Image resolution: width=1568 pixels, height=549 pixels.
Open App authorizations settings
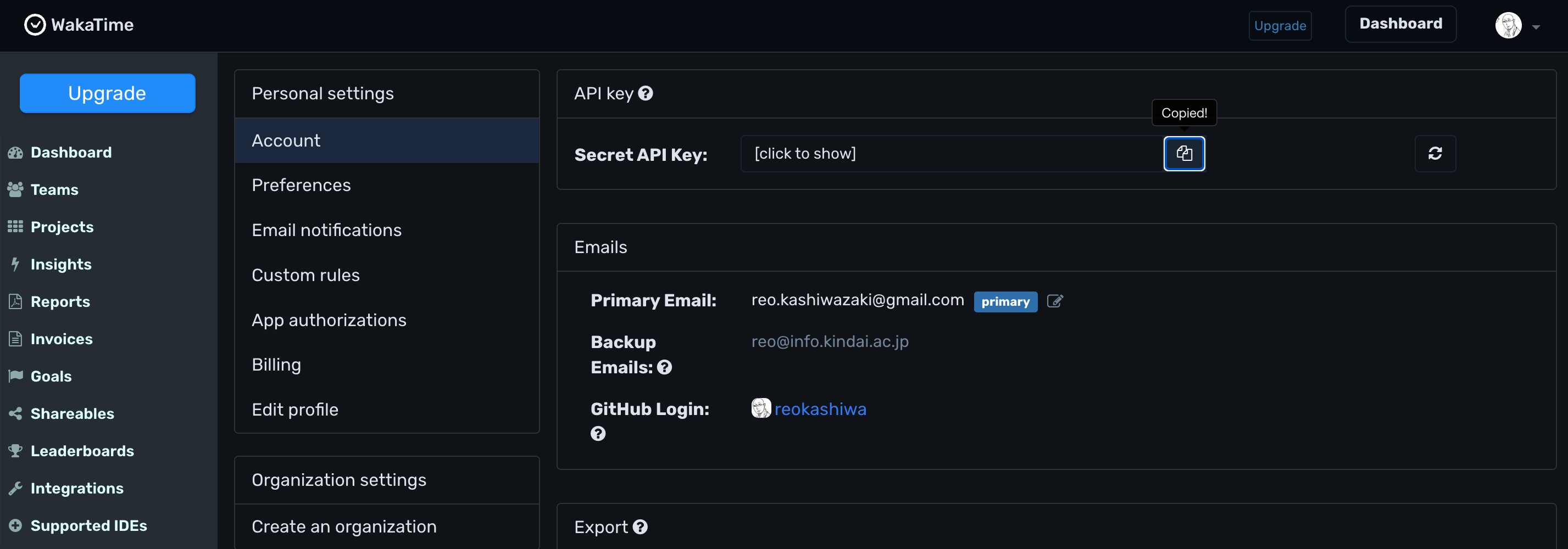click(x=329, y=319)
